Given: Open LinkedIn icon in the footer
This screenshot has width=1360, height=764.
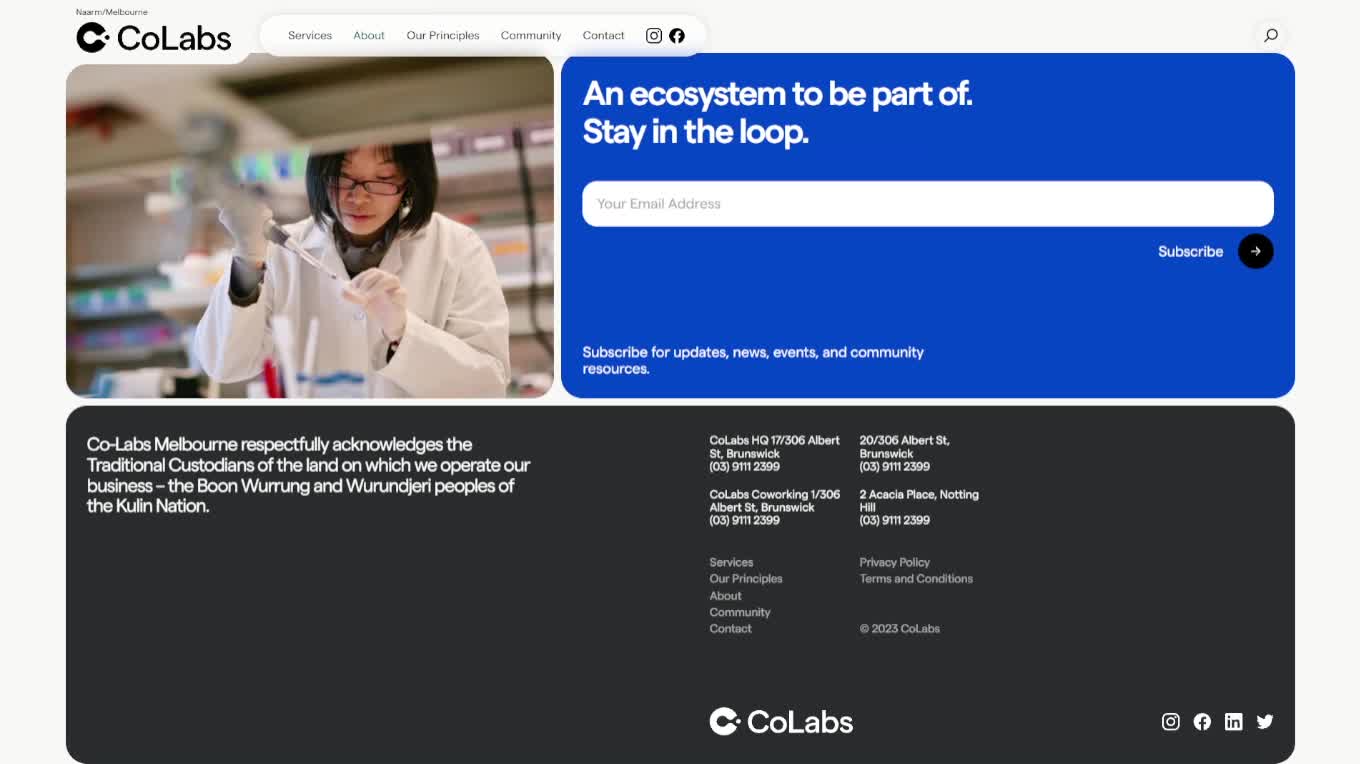Looking at the screenshot, I should pos(1234,721).
